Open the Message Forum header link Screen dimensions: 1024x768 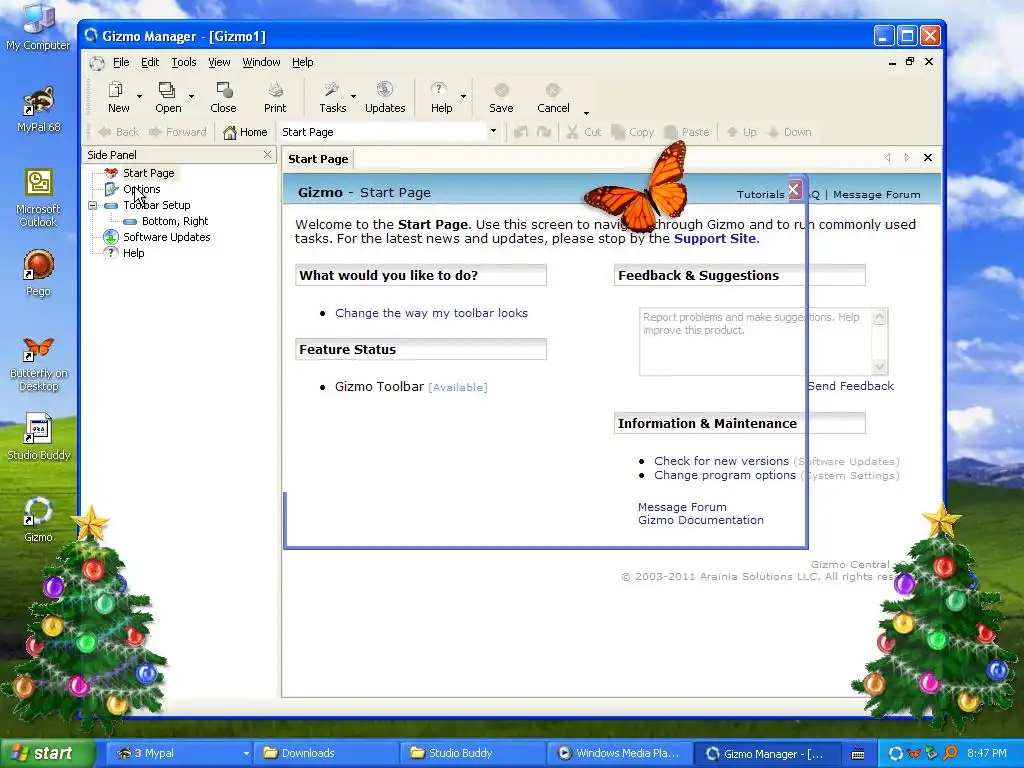(876, 195)
